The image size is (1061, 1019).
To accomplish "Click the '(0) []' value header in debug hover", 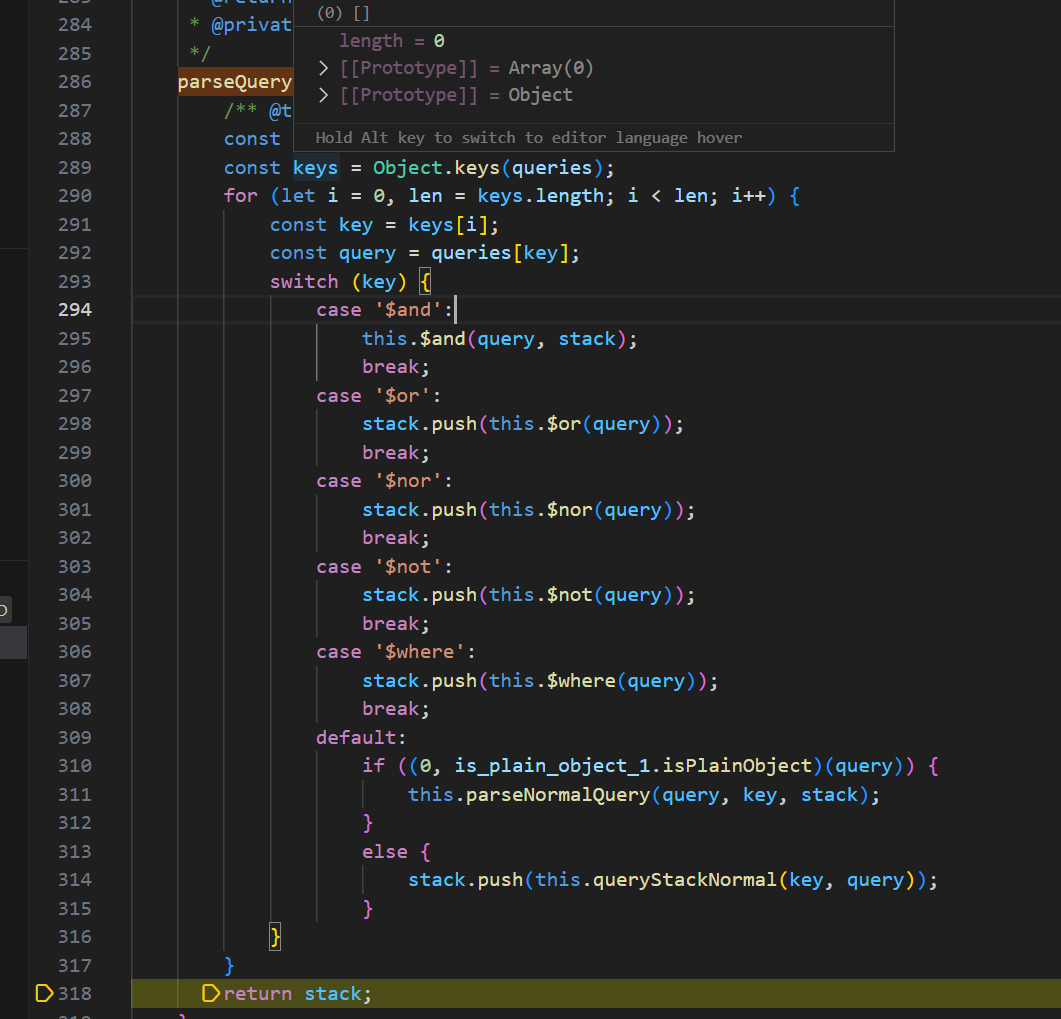I will [x=343, y=13].
